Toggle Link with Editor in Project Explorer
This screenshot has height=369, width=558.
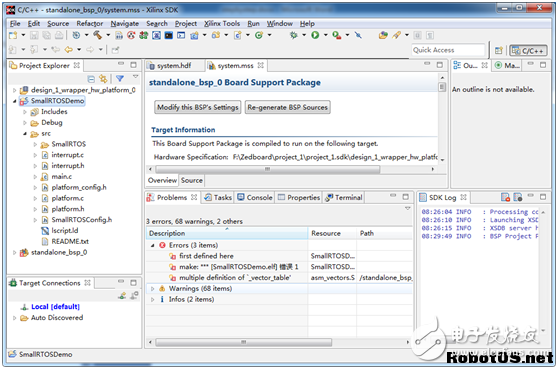(x=103, y=79)
